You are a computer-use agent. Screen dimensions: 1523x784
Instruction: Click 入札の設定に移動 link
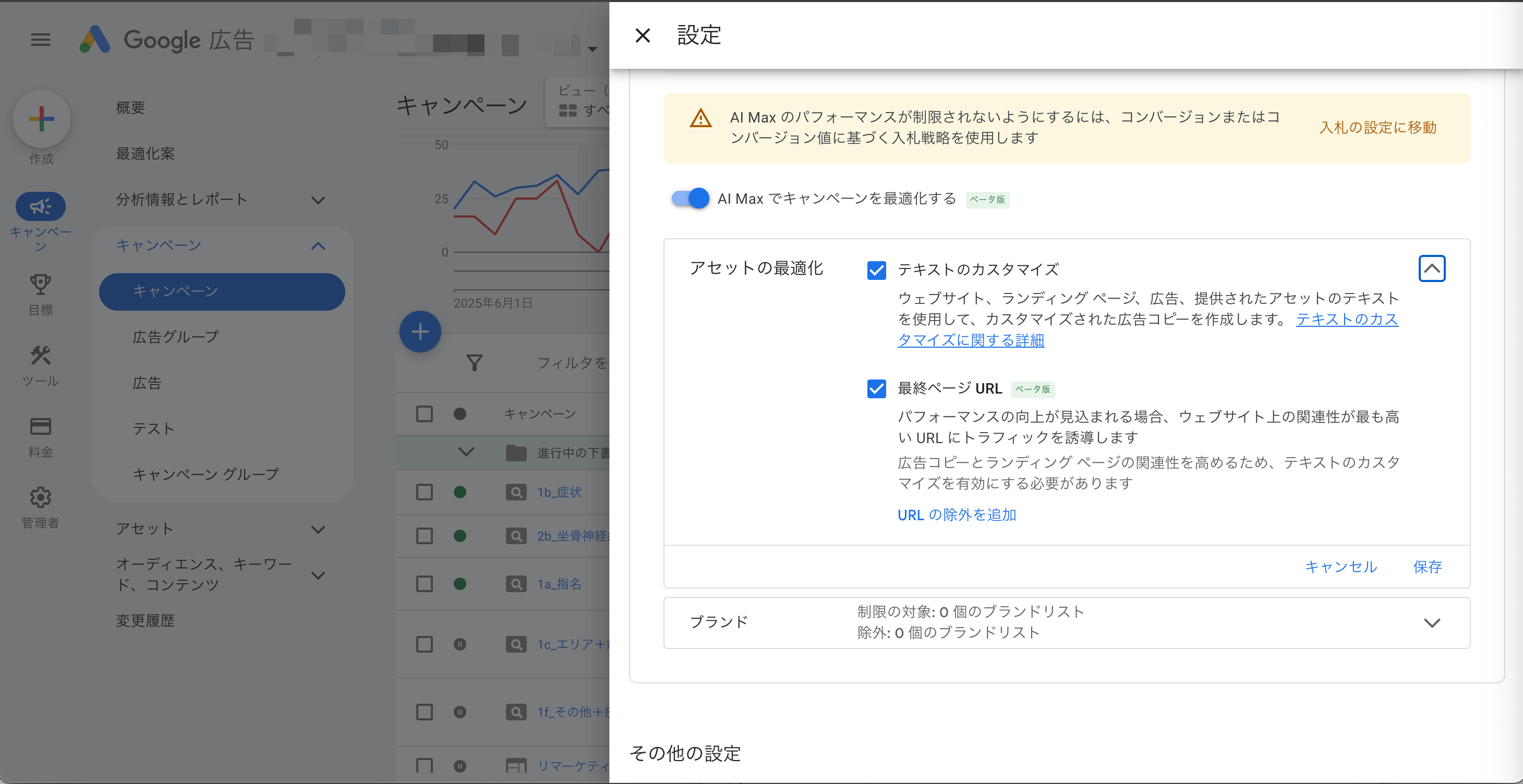[1377, 128]
